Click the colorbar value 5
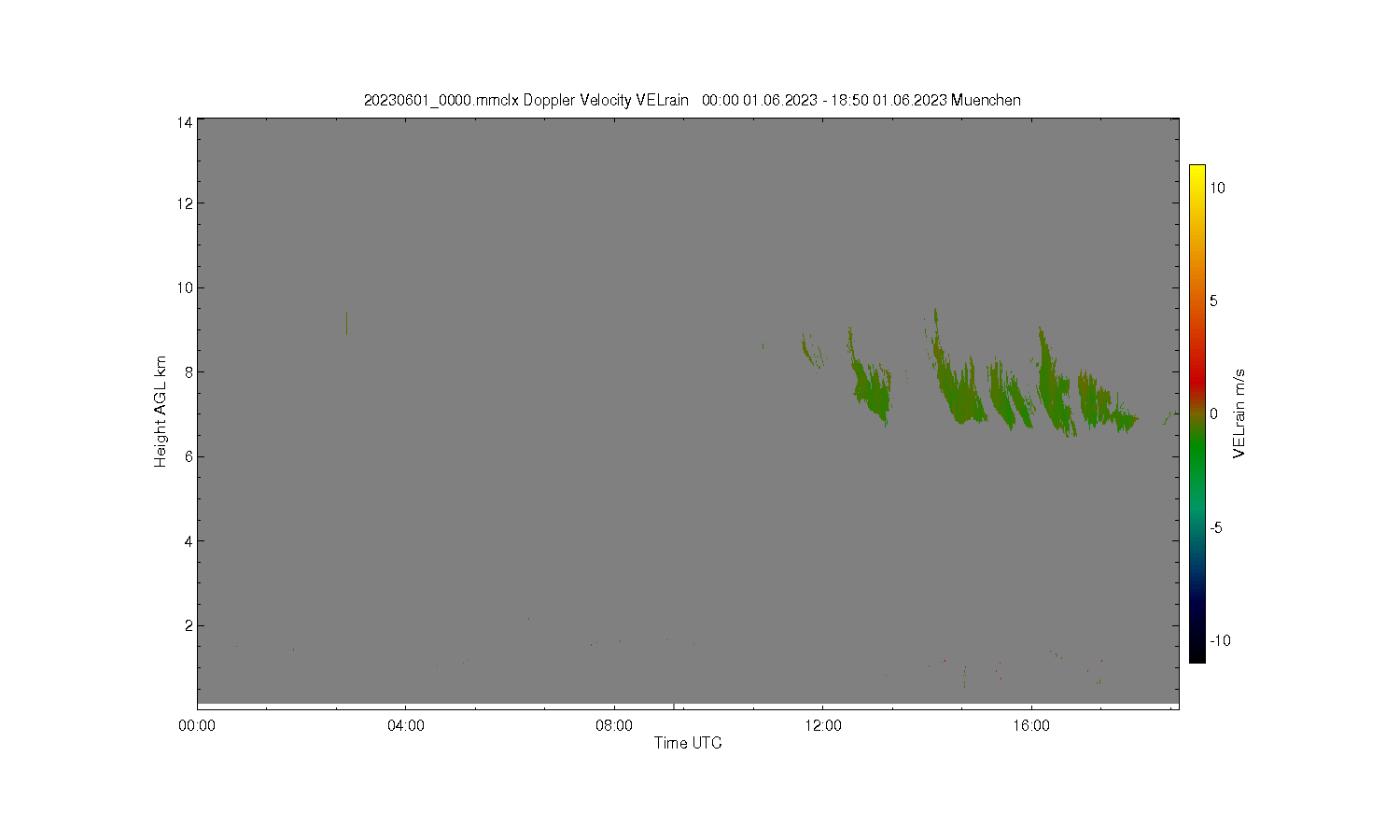Screen dimensions: 1400x840 pyautogui.click(x=1213, y=301)
